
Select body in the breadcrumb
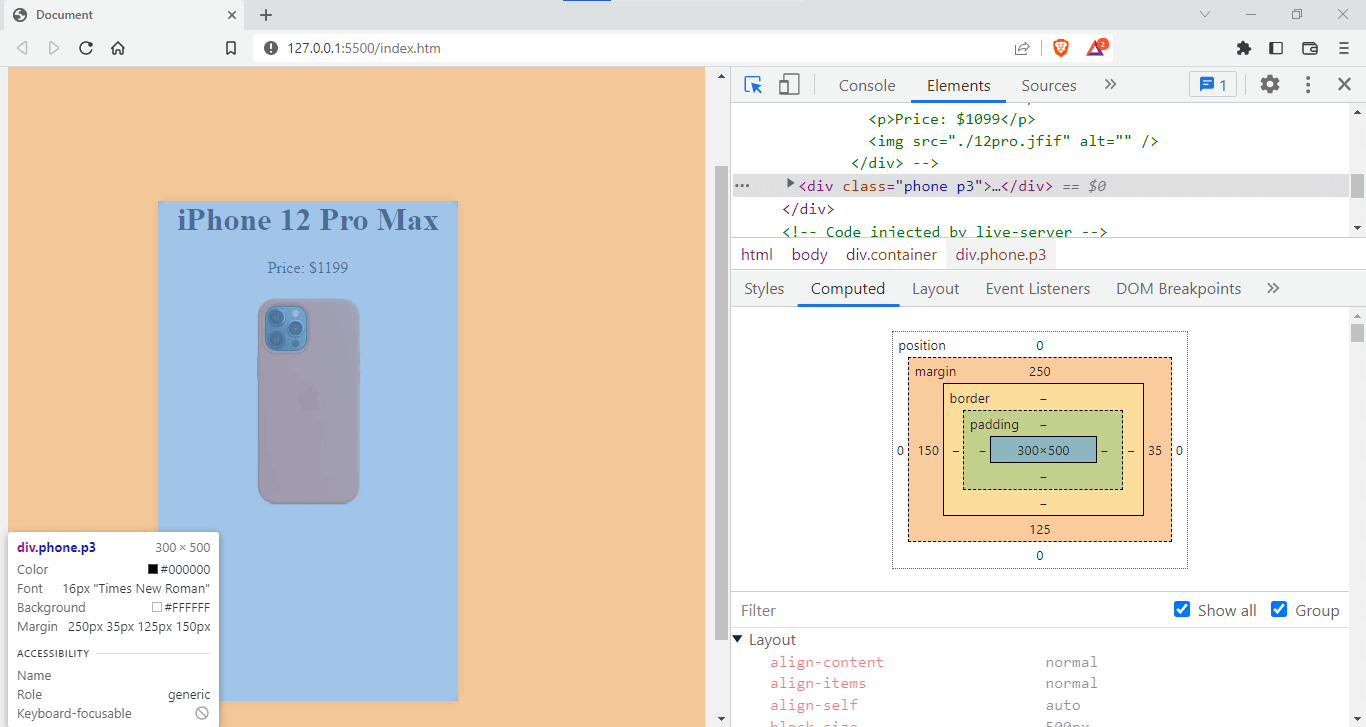[809, 254]
